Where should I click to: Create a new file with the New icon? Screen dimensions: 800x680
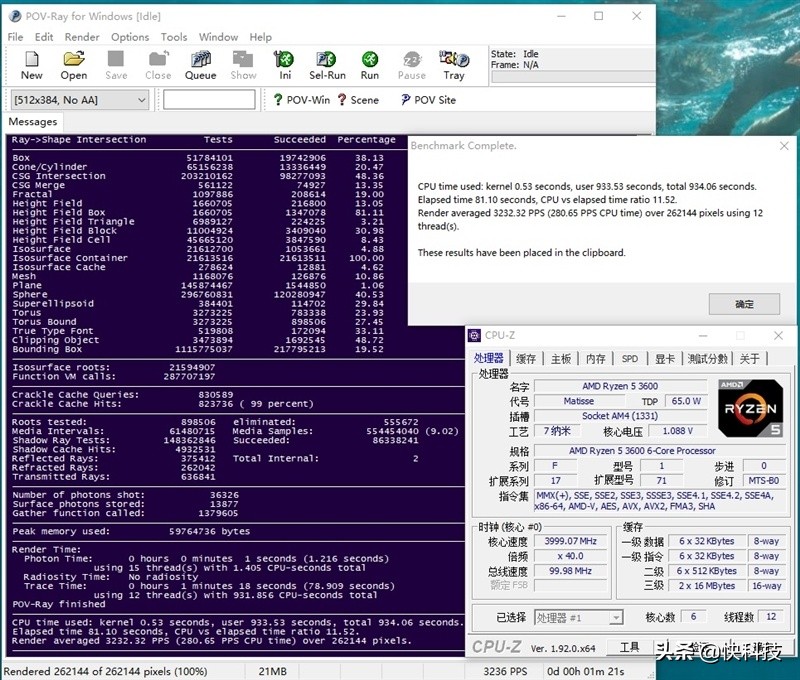31,63
